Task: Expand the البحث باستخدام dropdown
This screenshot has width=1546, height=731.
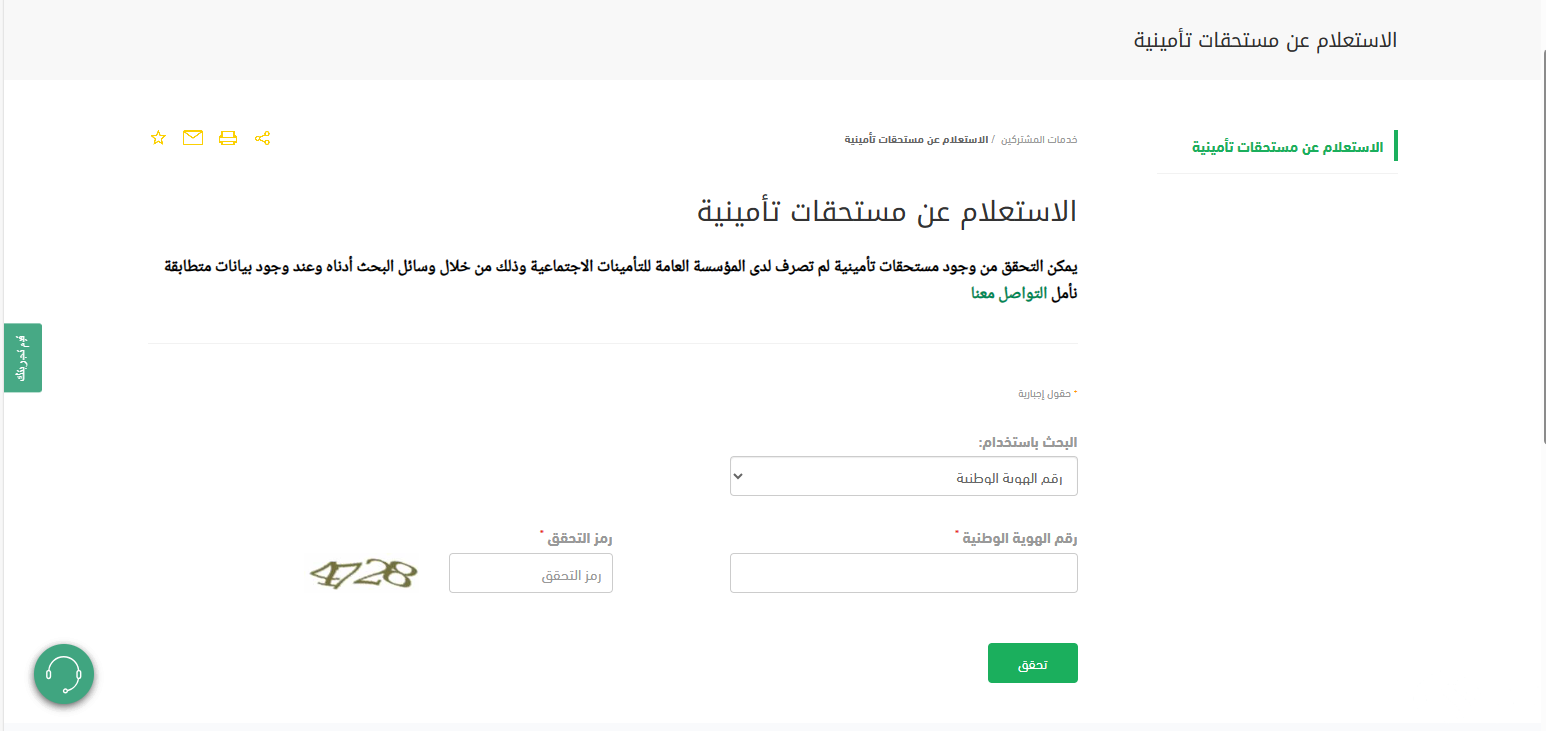Action: coord(904,476)
